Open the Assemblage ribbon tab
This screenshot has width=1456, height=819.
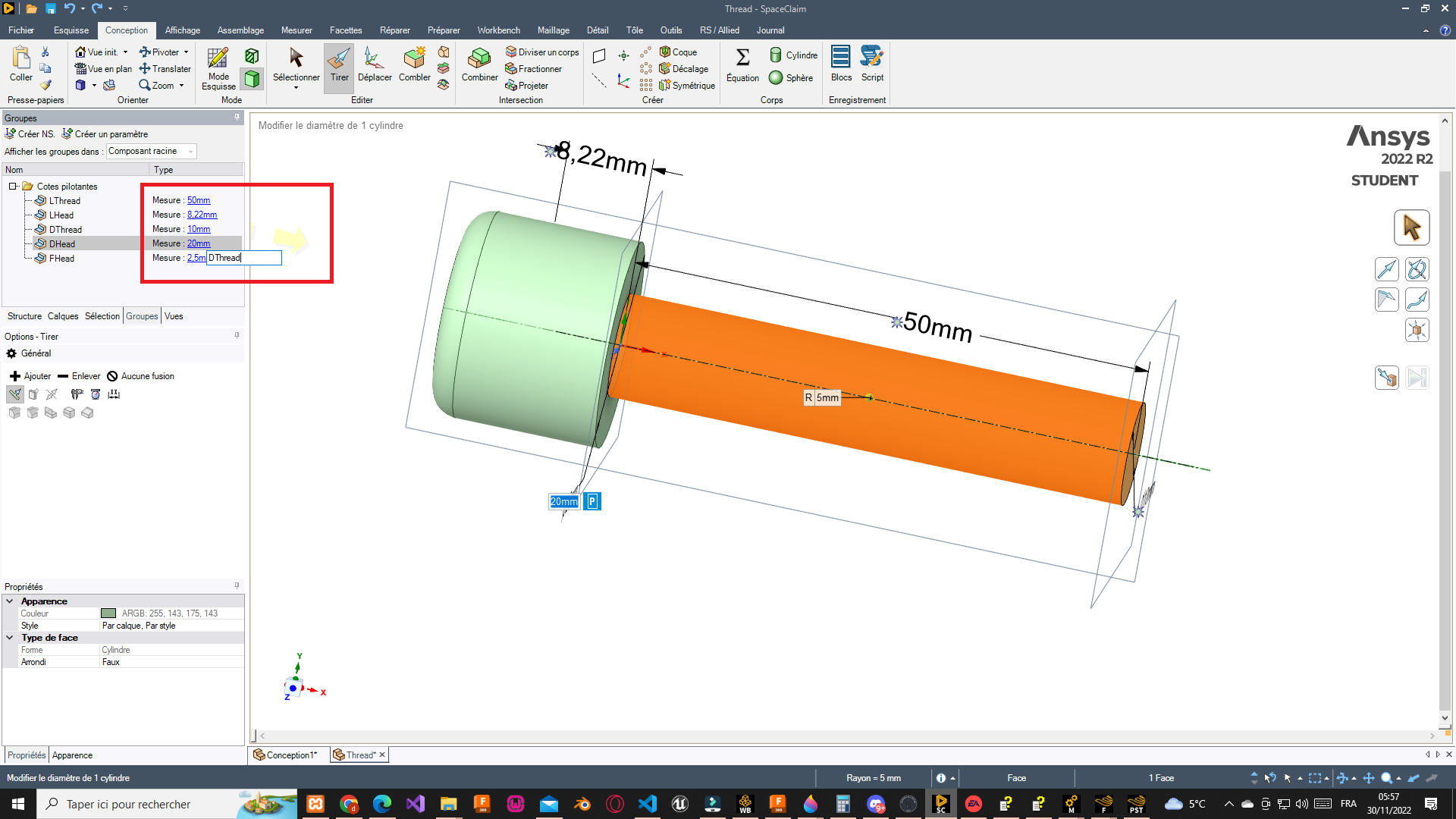click(240, 30)
